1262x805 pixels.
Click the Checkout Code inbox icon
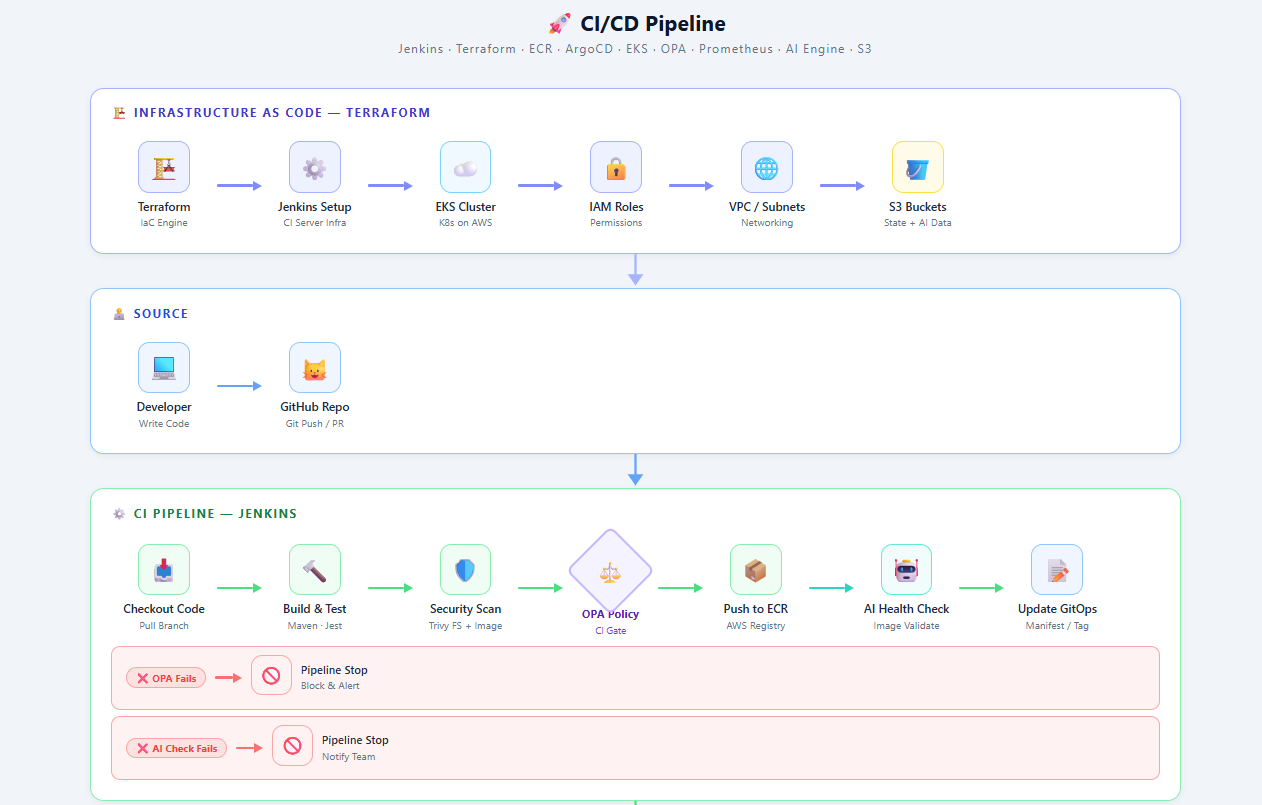pyautogui.click(x=164, y=570)
